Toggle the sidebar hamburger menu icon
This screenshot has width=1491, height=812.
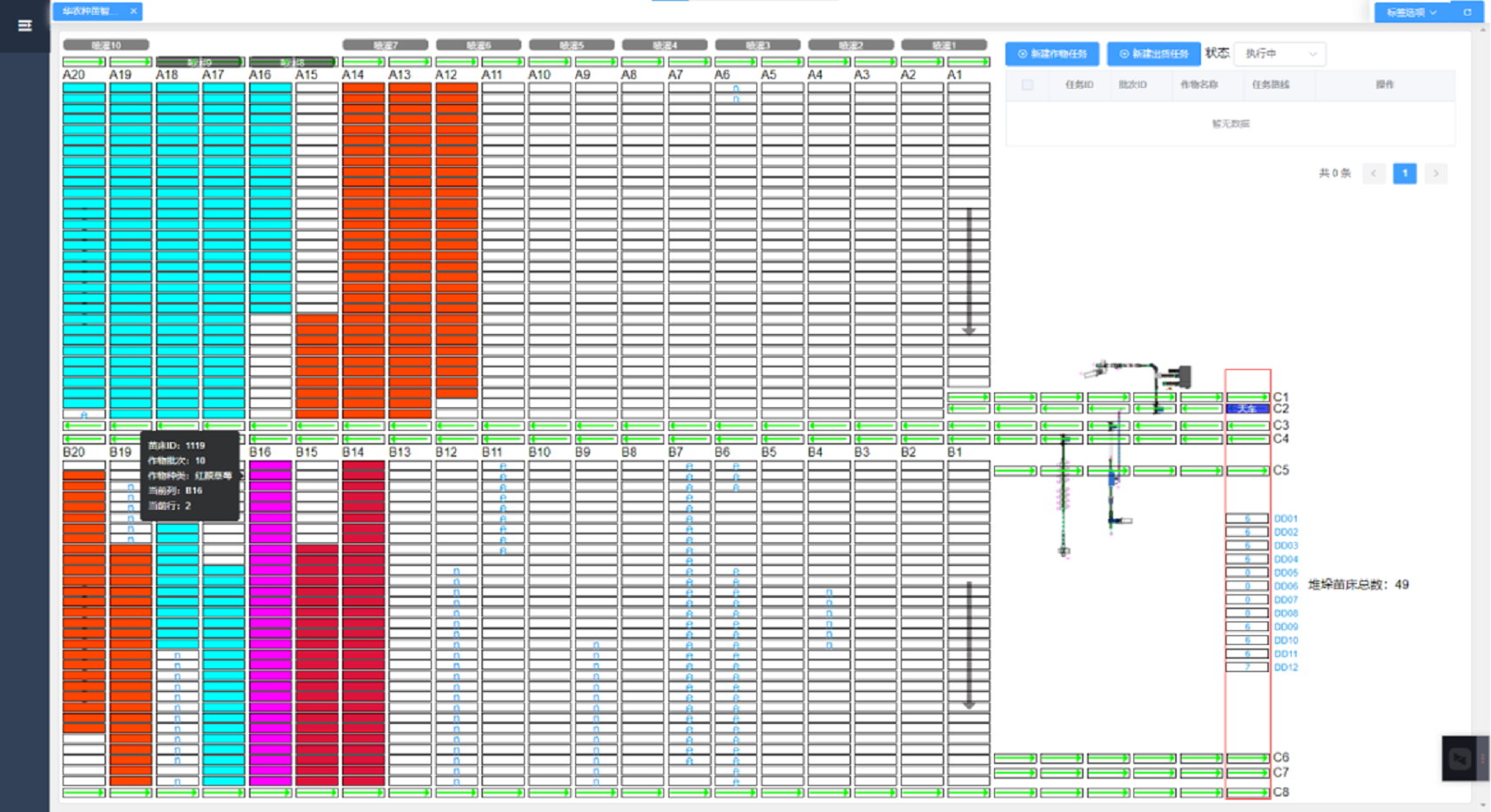(24, 25)
